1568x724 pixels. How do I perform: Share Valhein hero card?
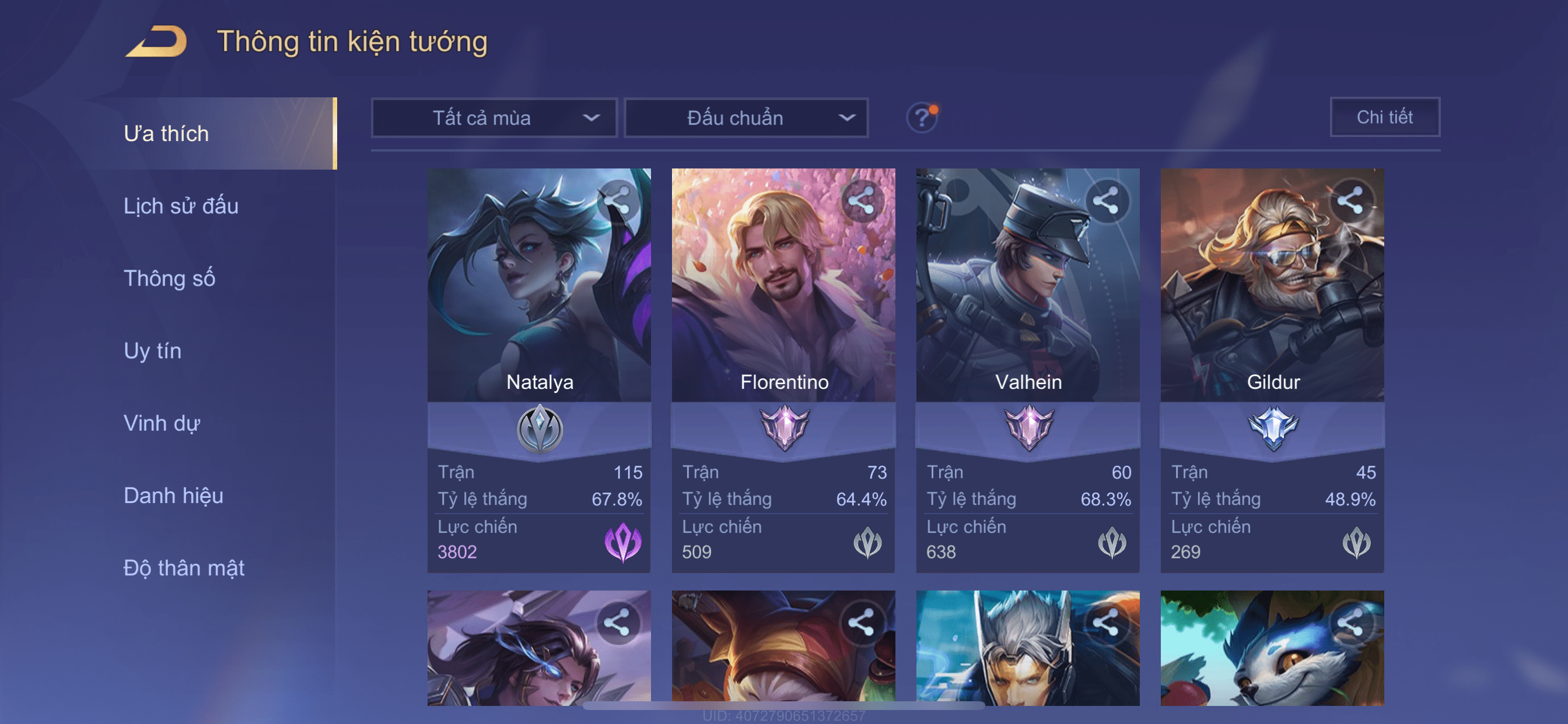[1106, 201]
